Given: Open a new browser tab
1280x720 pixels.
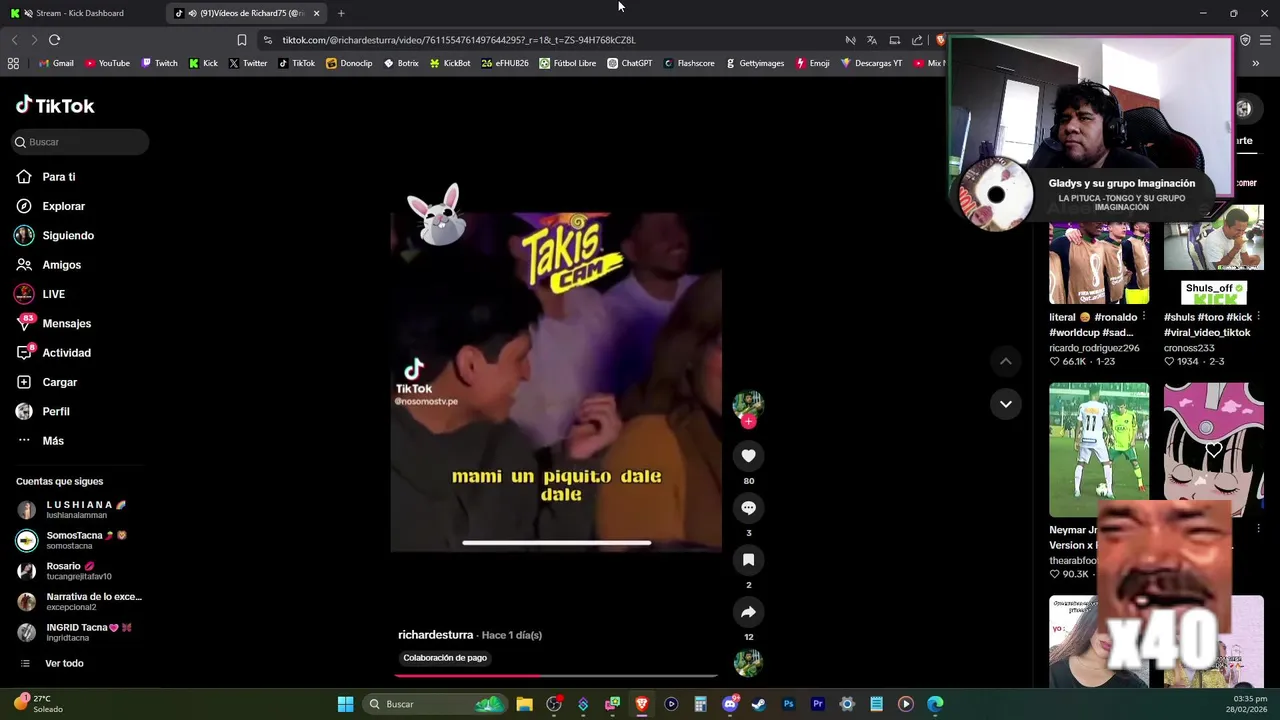Looking at the screenshot, I should coord(341,13).
